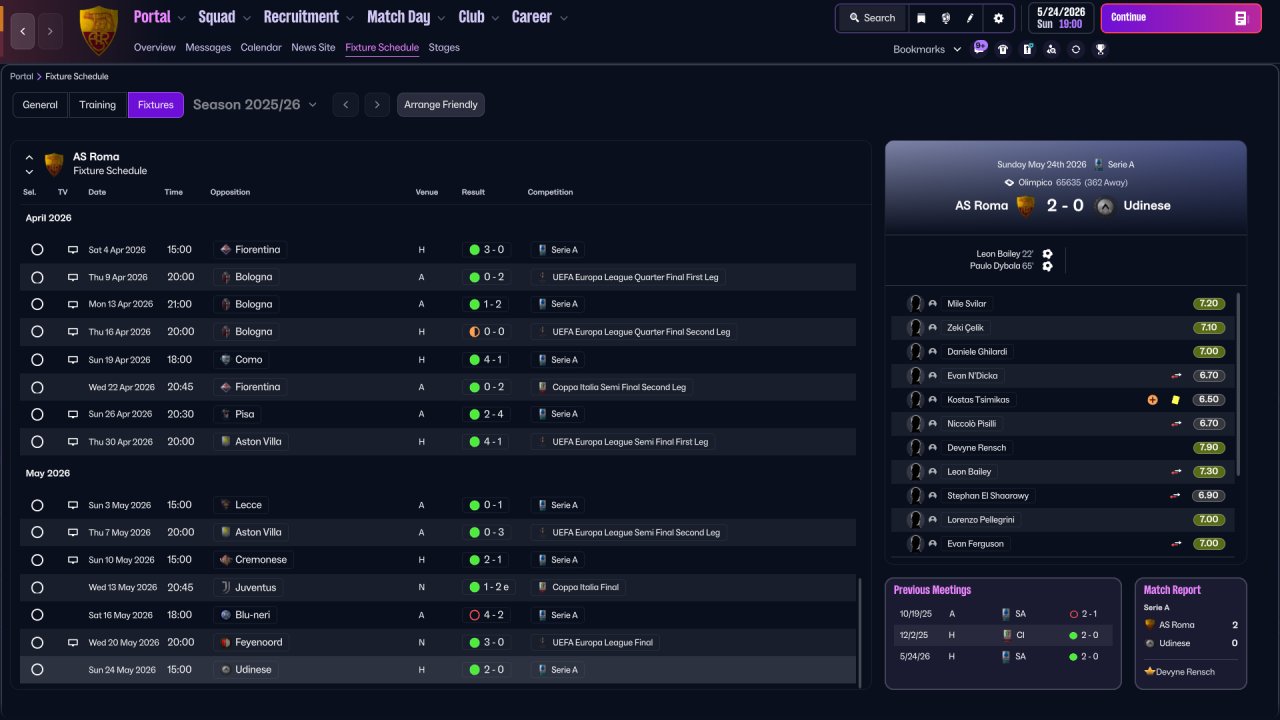
Task: Open the trophy bookmark icon
Action: [x=1100, y=49]
